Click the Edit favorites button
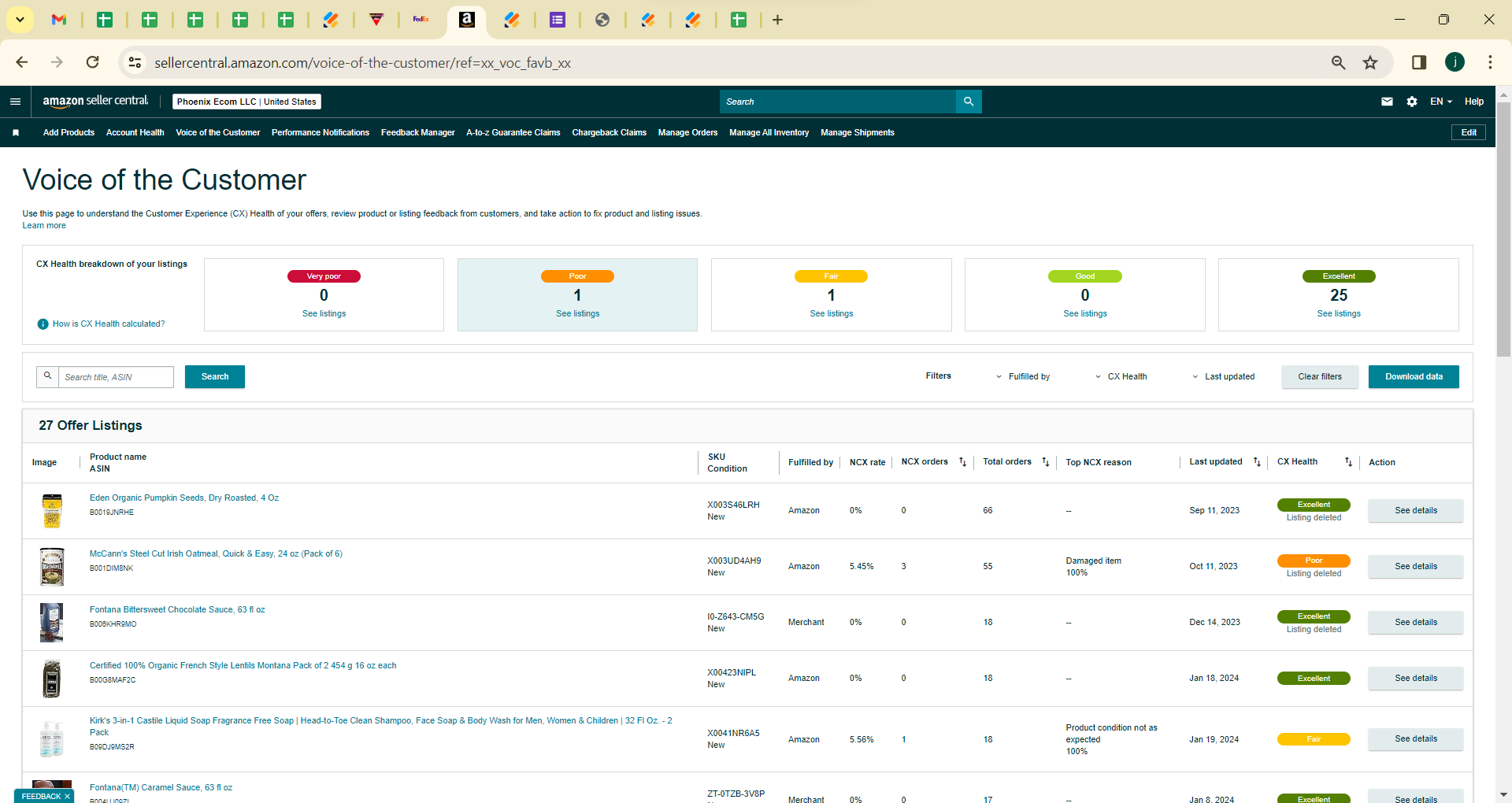The image size is (1512, 803). point(1469,132)
